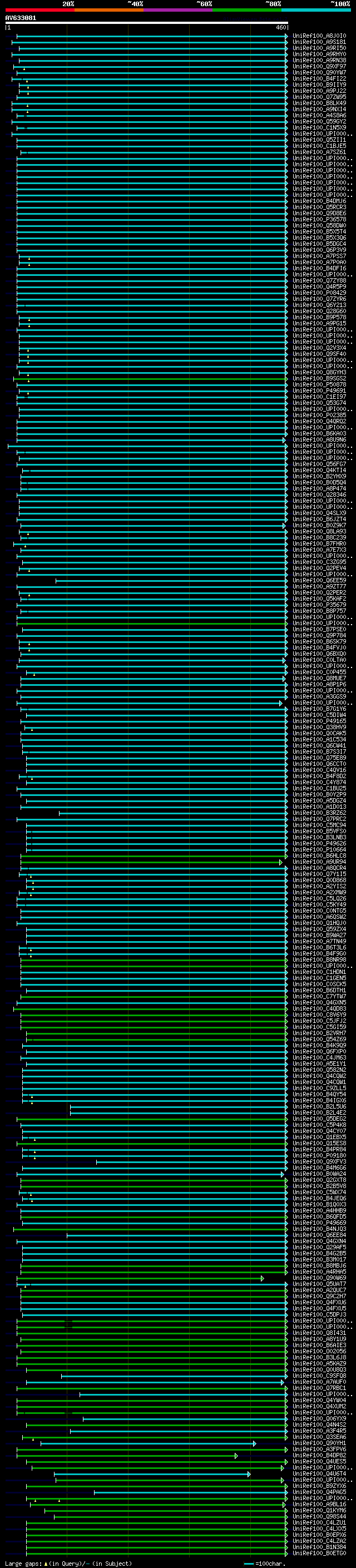Select hit label UniRef100_B5X3Q6
The image size is (356, 1568).
pyautogui.click(x=319, y=238)
